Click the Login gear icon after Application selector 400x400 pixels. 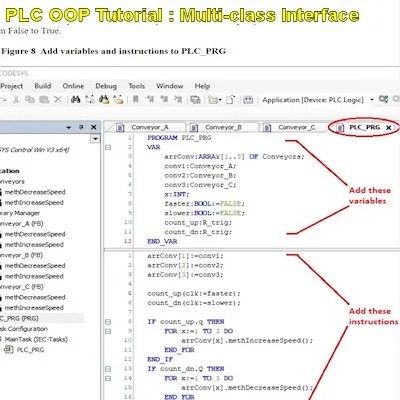[x=383, y=99]
